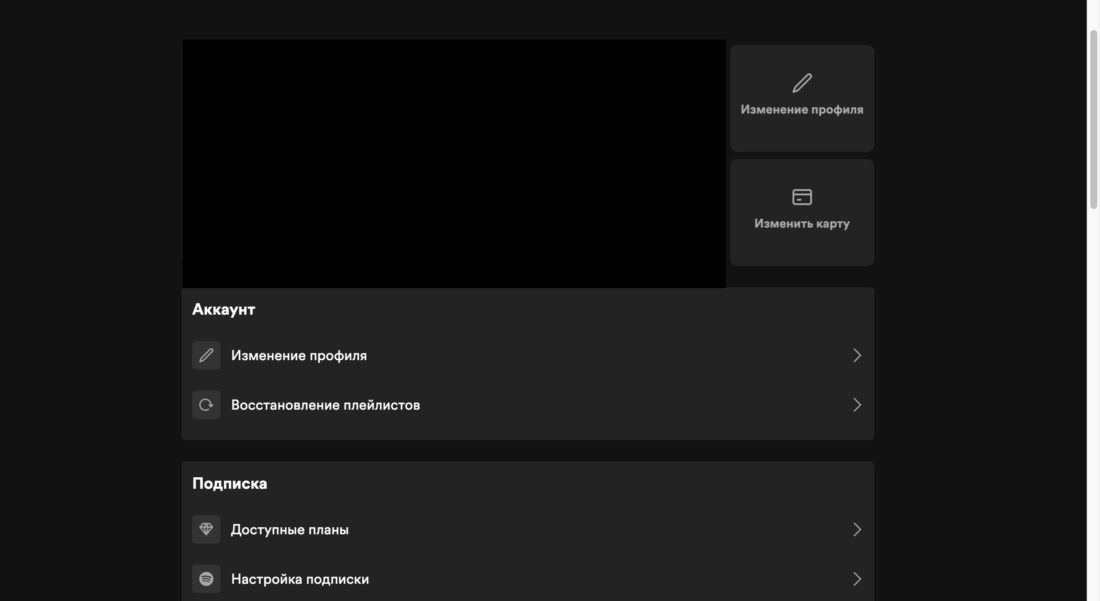Click the diamond icon beside Доступные планы

(x=206, y=529)
